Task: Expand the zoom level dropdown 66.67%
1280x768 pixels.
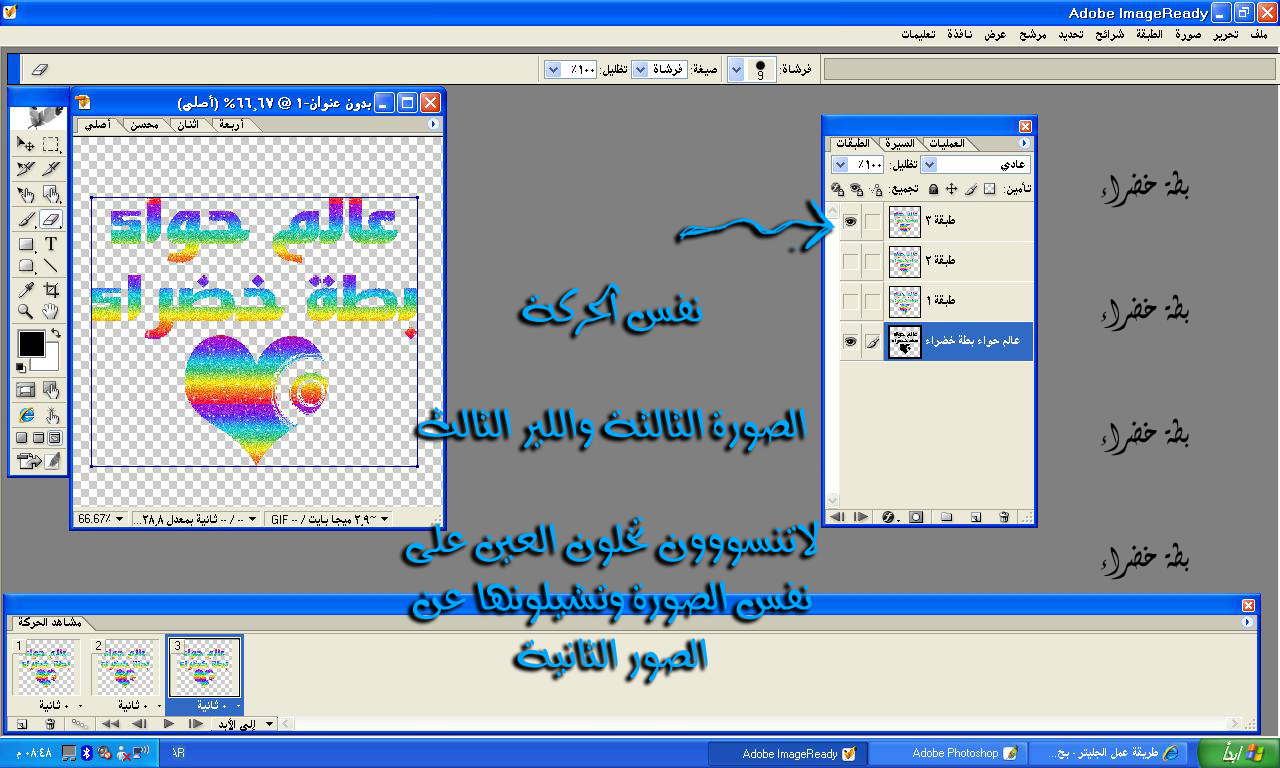Action: (120, 519)
